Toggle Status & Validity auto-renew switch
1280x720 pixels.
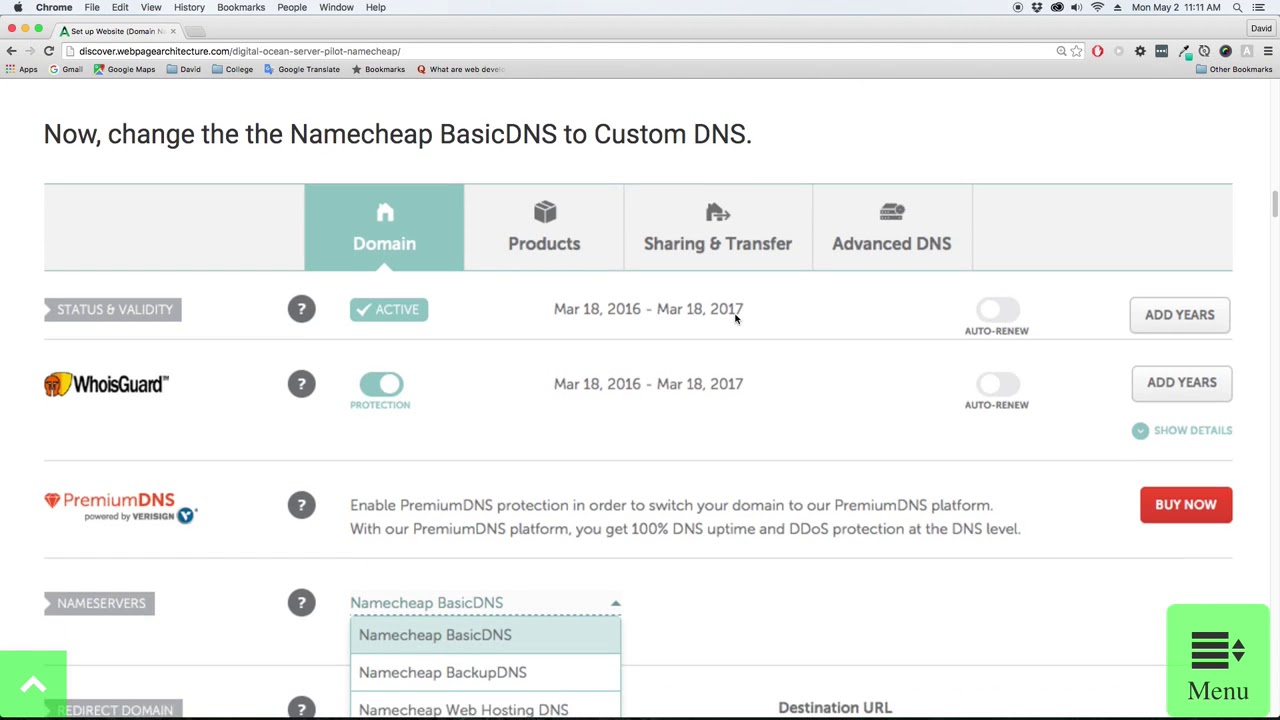click(x=997, y=310)
